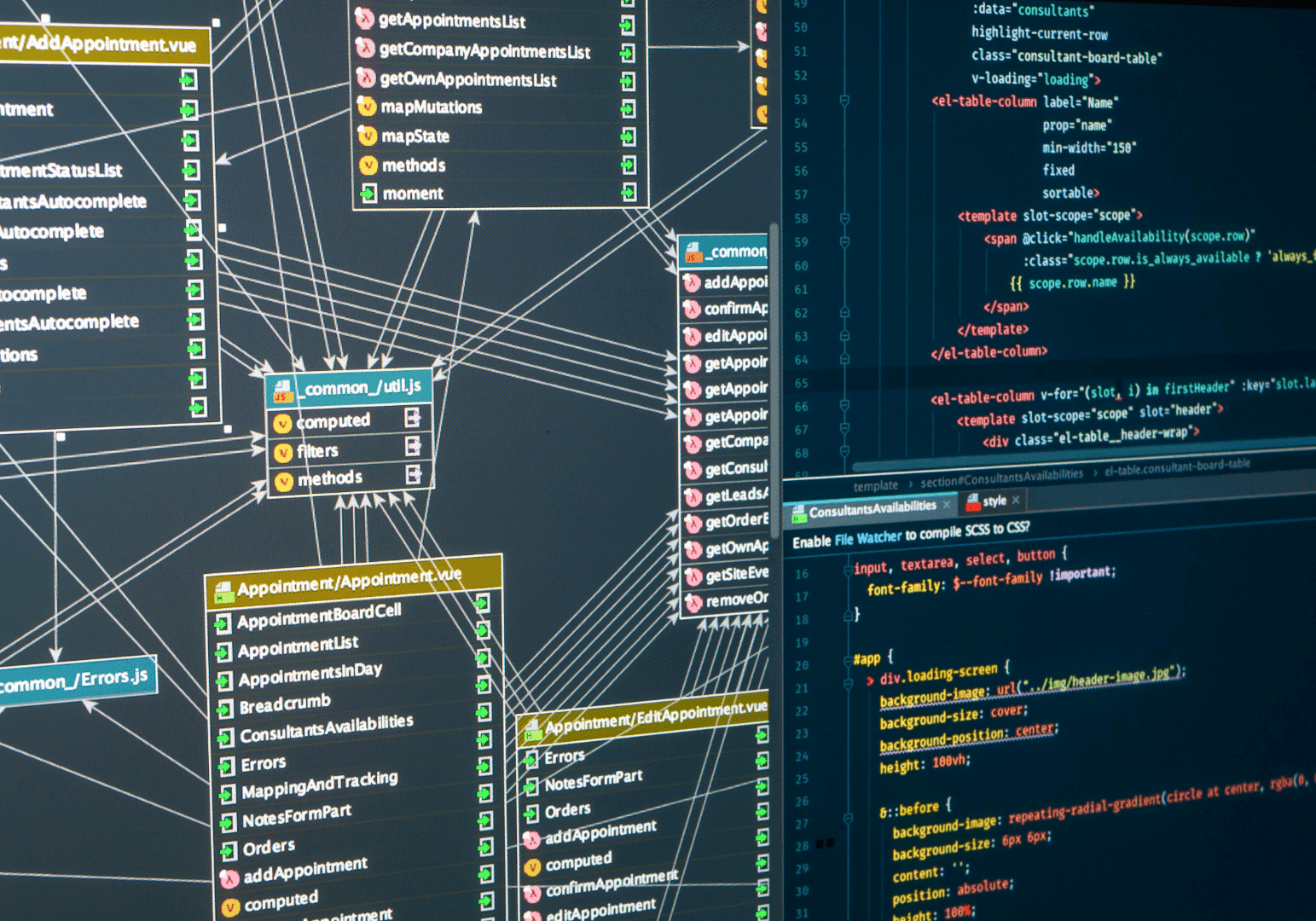
Task: Click the SCSS file icon on the style tab
Action: coord(974,501)
